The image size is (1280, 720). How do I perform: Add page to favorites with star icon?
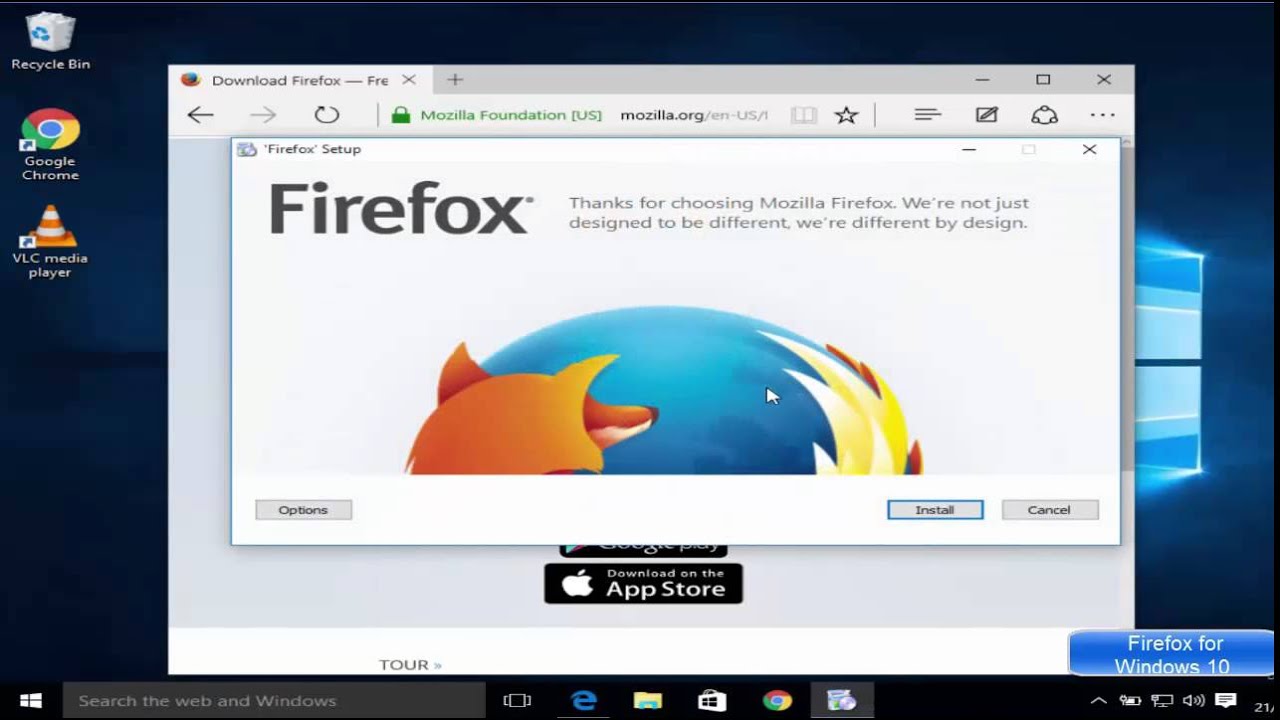[847, 115]
